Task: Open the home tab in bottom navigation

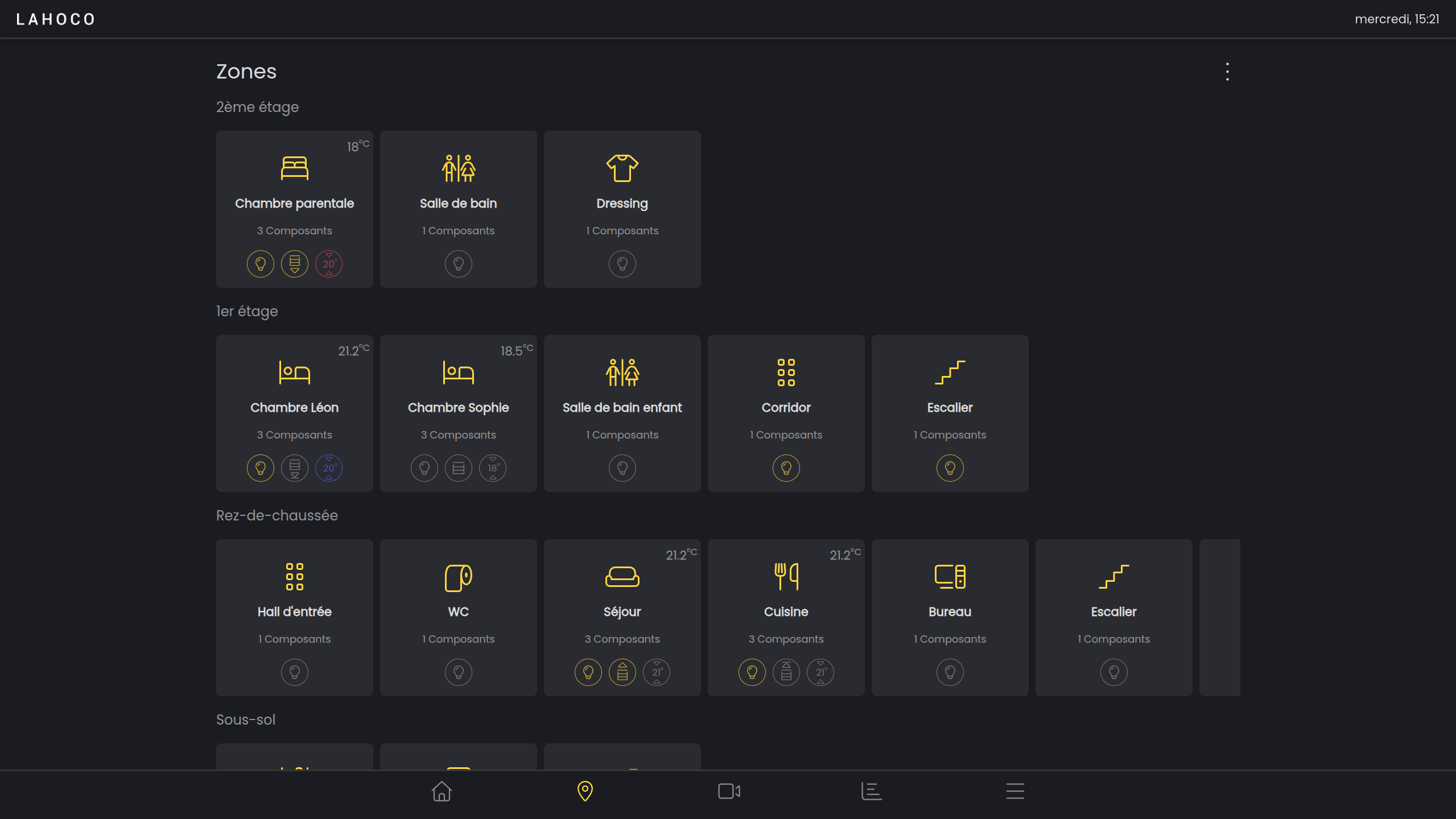Action: coord(442,791)
